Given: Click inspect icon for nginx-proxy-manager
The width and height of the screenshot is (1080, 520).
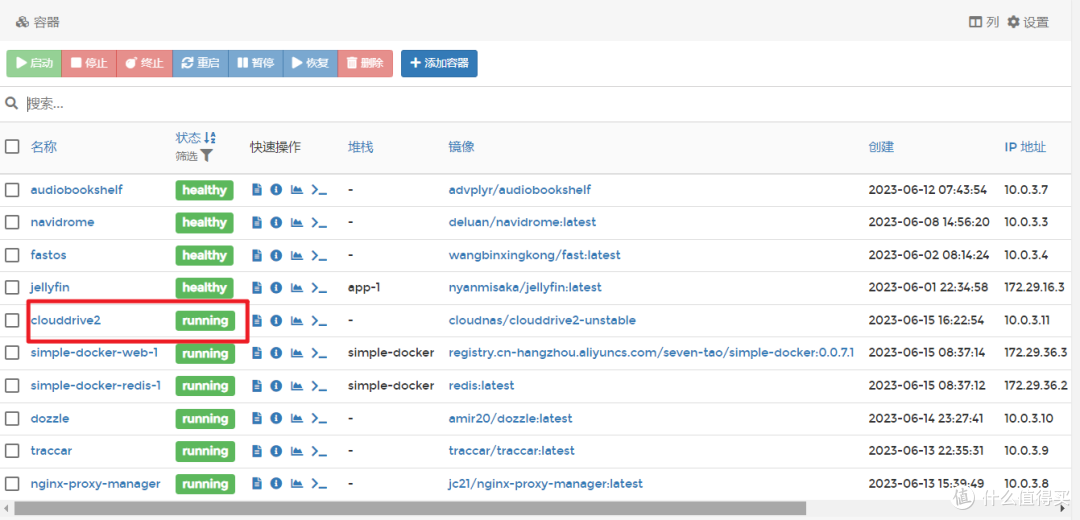Looking at the screenshot, I should coord(276,484).
